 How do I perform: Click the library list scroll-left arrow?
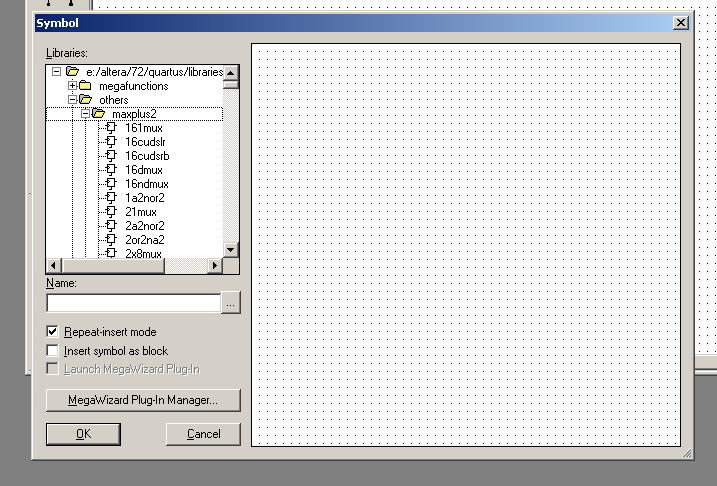pos(54,265)
